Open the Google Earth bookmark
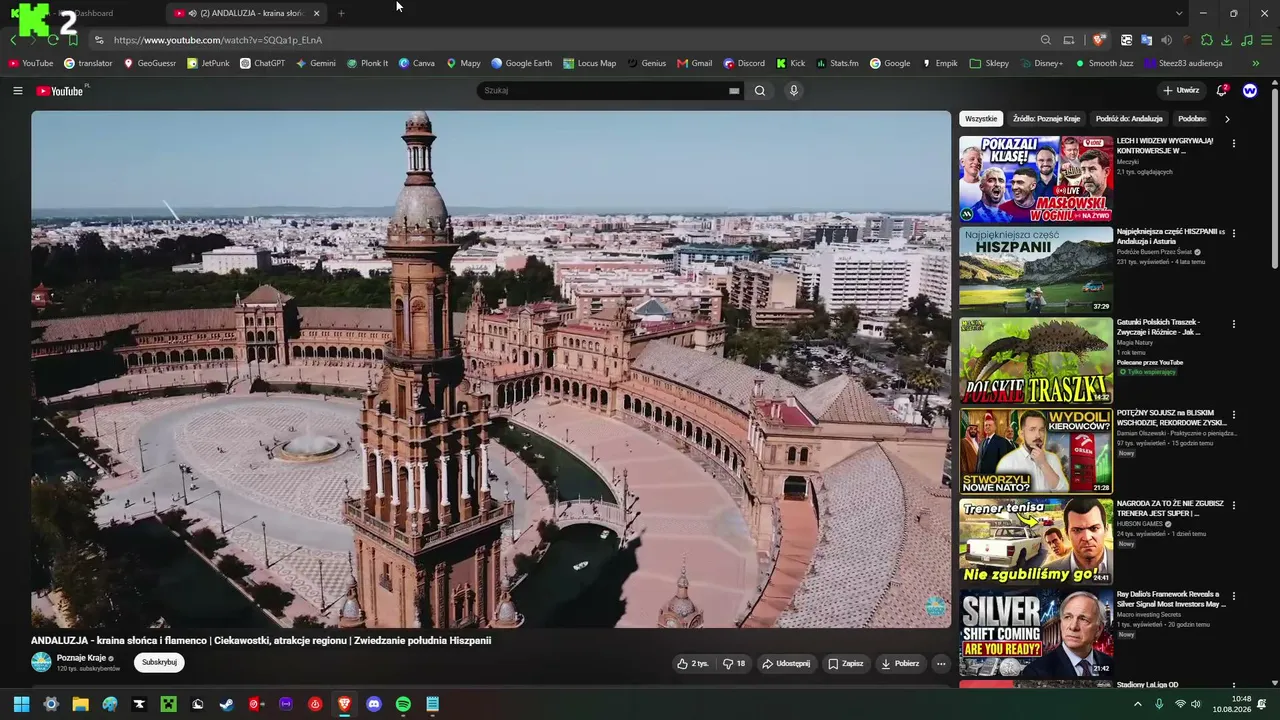The image size is (1280, 720). click(x=521, y=63)
